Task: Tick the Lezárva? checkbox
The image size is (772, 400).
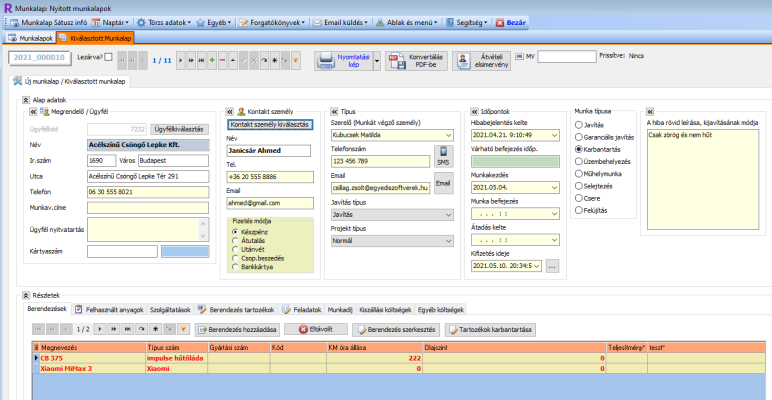Action: click(108, 57)
